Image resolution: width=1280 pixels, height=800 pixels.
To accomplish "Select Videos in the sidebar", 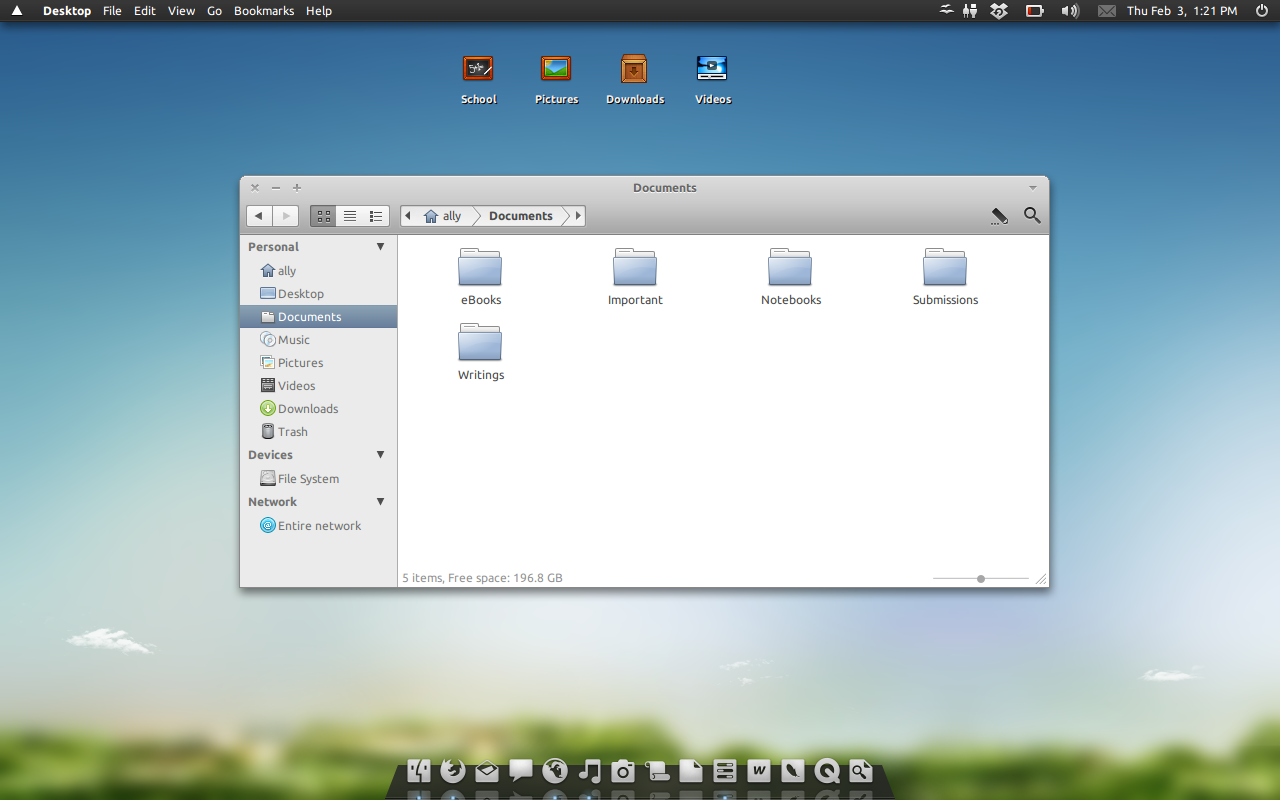I will coord(318,386).
